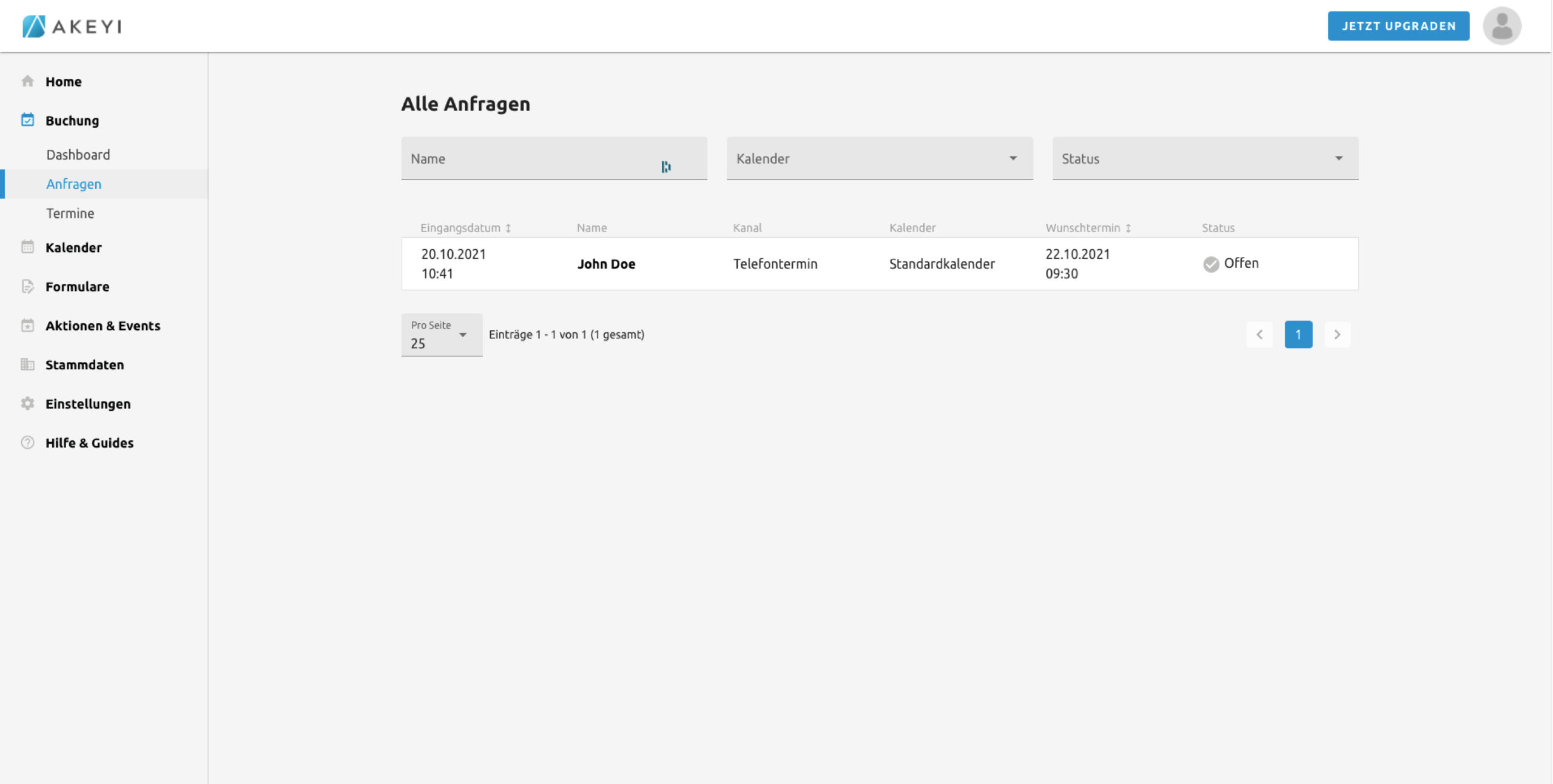The height and width of the screenshot is (784, 1553).
Task: Click the AKEYI logo icon
Action: pos(34,26)
